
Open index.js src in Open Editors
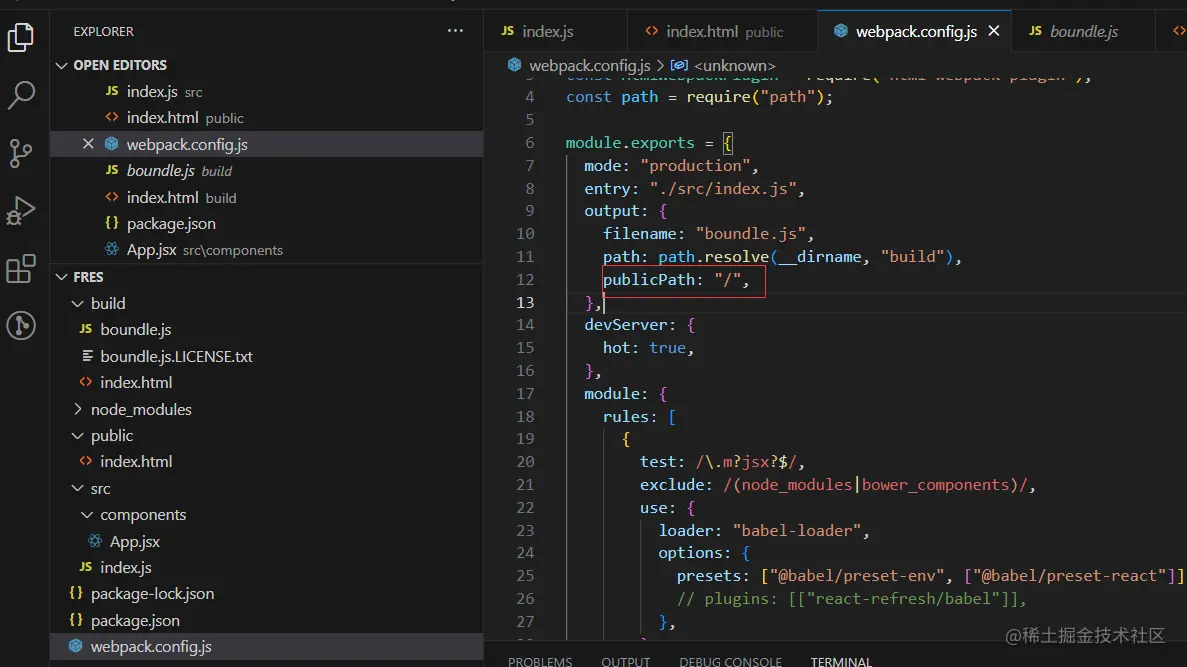point(266,92)
